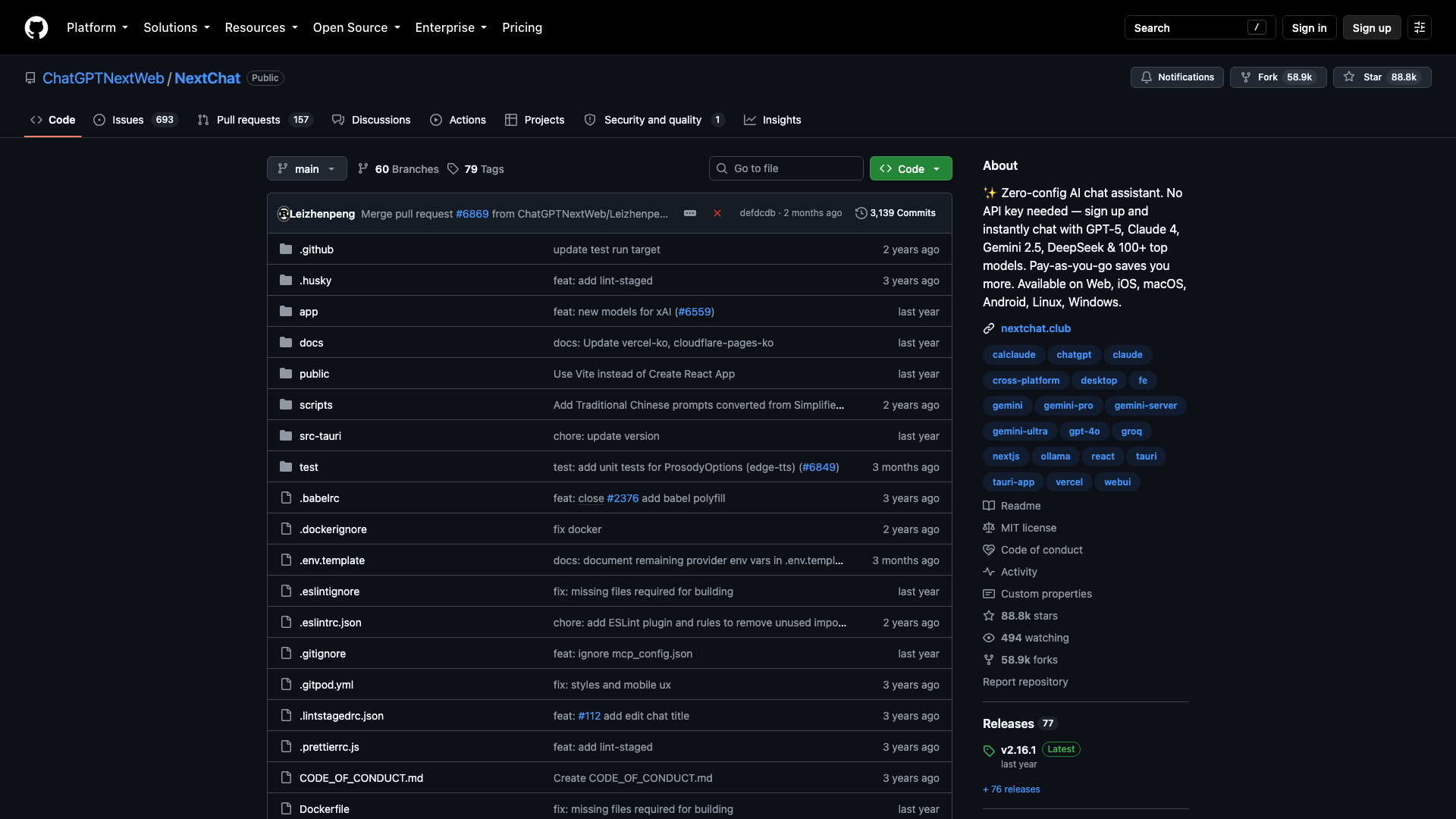The width and height of the screenshot is (1456, 819).
Task: Open the Solutions menu dropdown
Action: [x=177, y=27]
